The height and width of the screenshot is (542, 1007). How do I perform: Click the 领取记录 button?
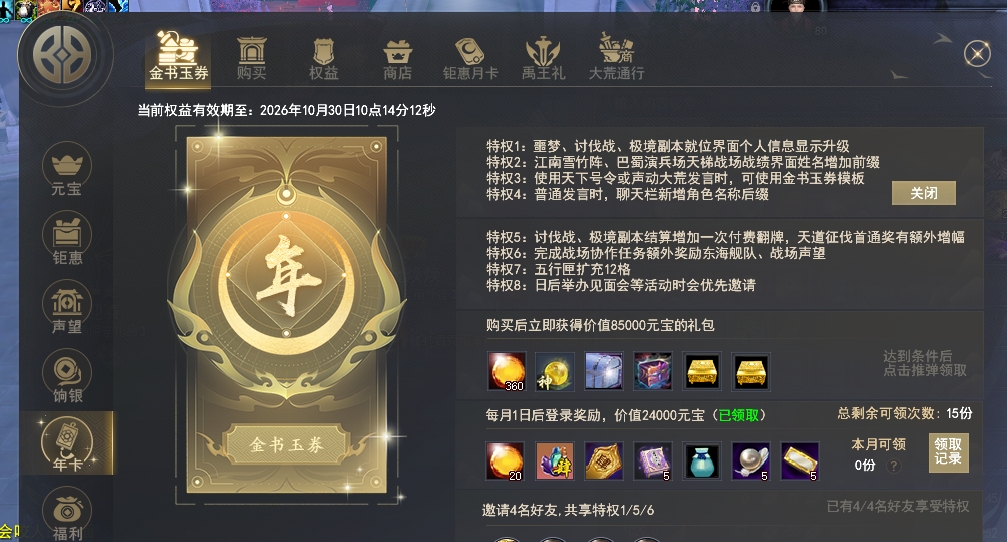[x=949, y=452]
